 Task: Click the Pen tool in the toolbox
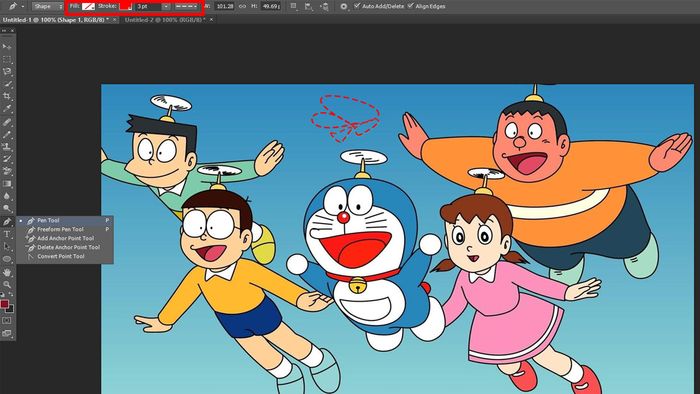coord(7,221)
